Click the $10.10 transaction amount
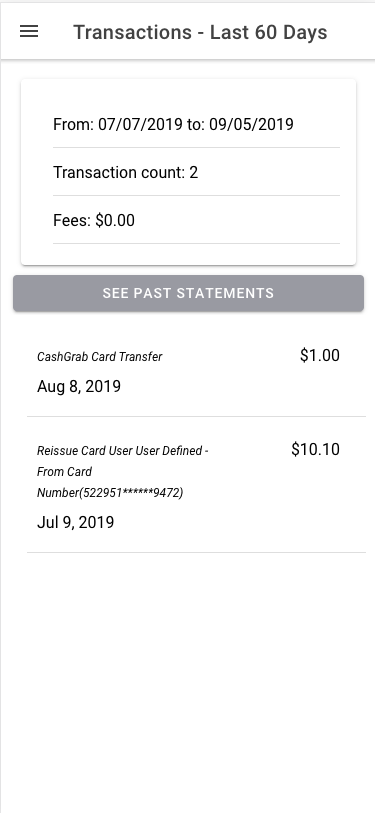375x813 pixels. coord(315,449)
